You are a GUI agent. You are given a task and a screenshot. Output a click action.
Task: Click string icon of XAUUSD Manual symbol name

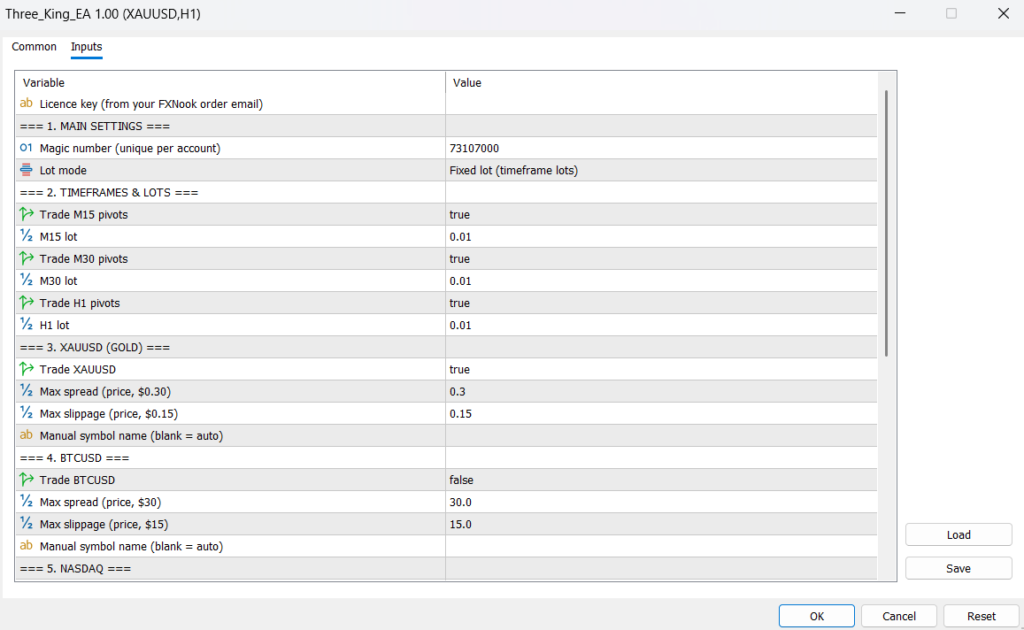pos(26,435)
